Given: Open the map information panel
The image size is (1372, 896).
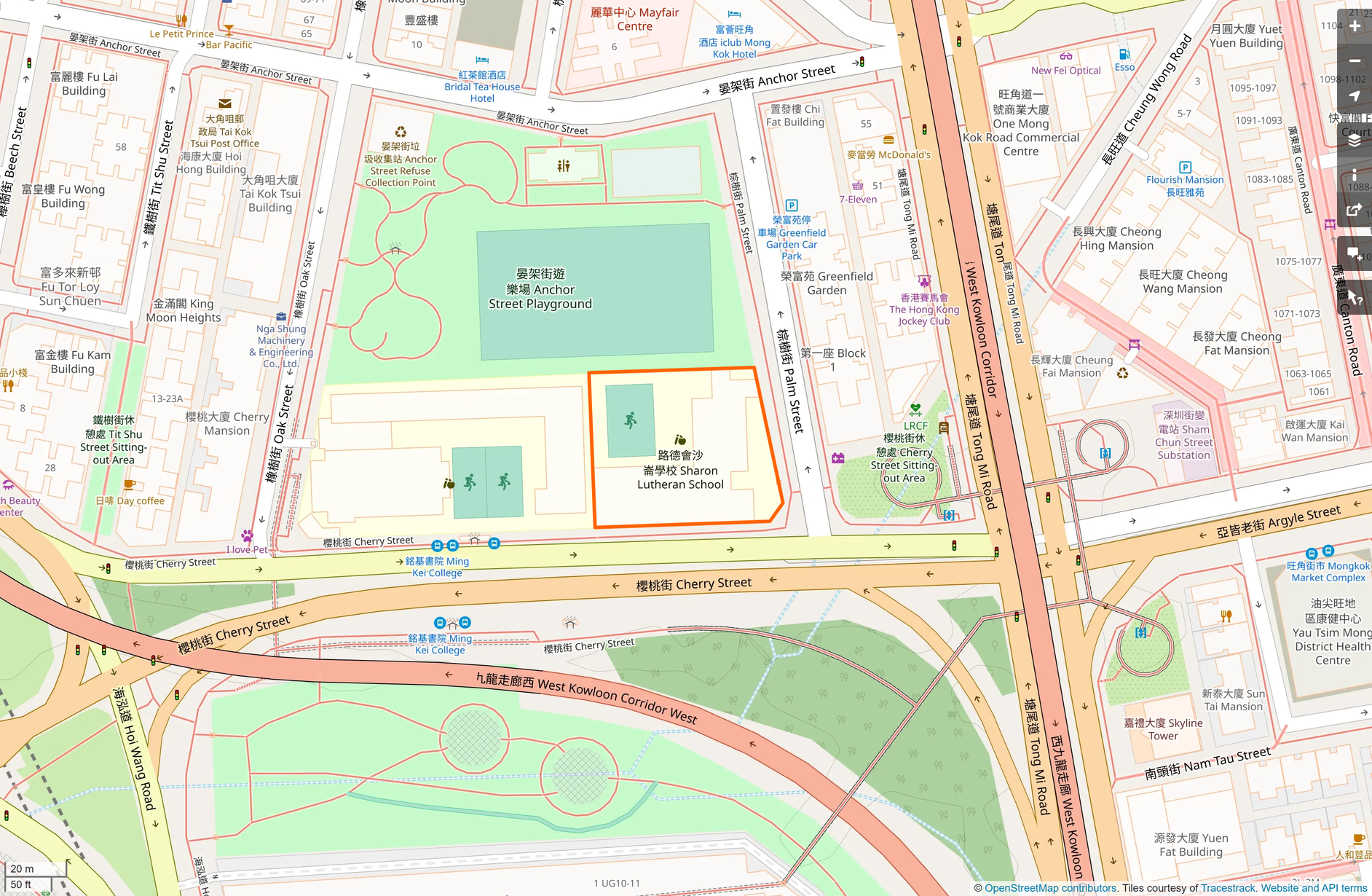Looking at the screenshot, I should (1355, 175).
